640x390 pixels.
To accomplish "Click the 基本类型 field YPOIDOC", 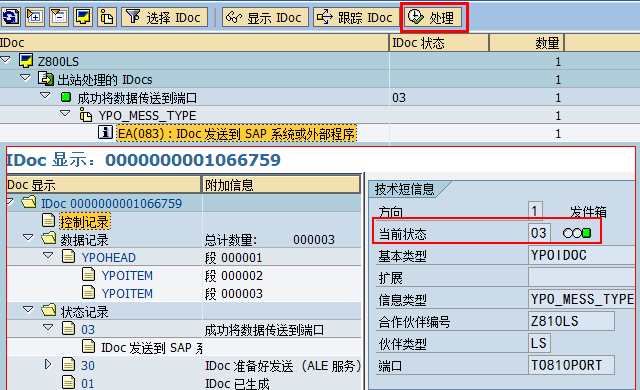I will [581, 255].
